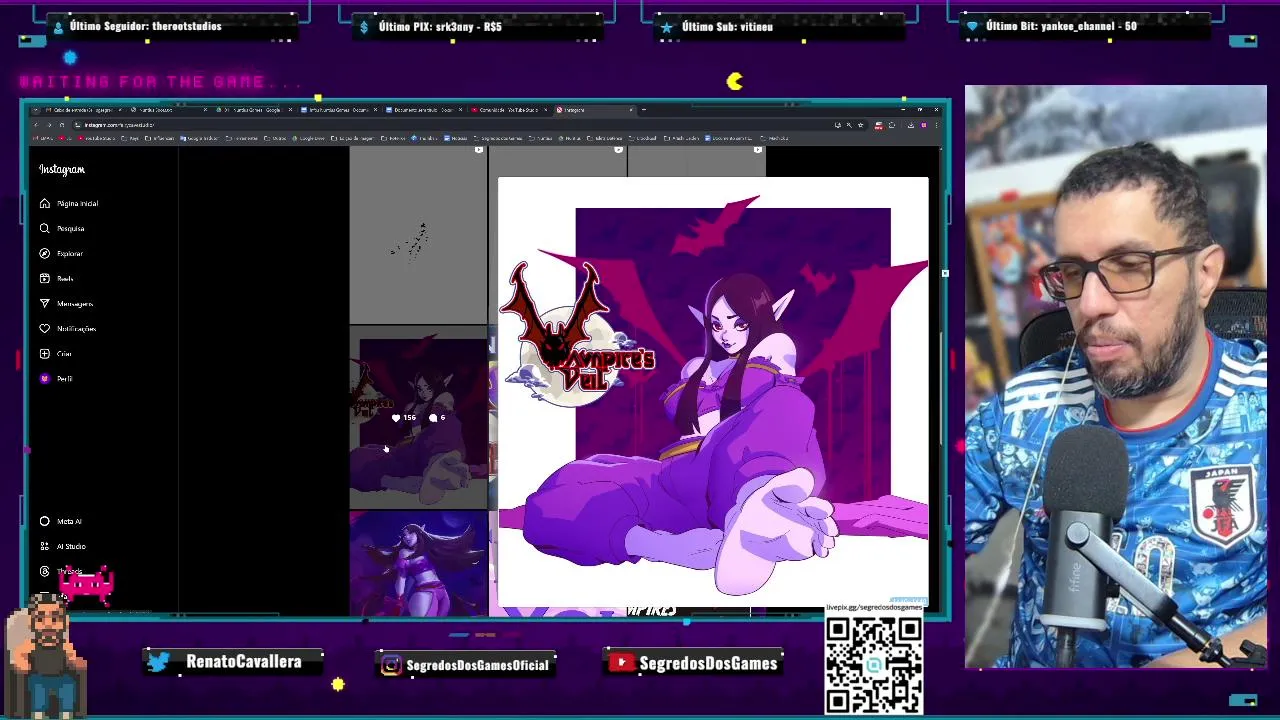This screenshot has height=720, width=1280.
Task: Open a new browser tab with plus
Action: [x=644, y=110]
